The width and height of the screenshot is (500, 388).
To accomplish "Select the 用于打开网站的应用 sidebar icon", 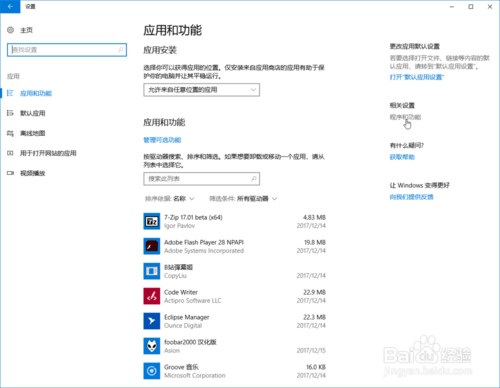I will click(10, 153).
